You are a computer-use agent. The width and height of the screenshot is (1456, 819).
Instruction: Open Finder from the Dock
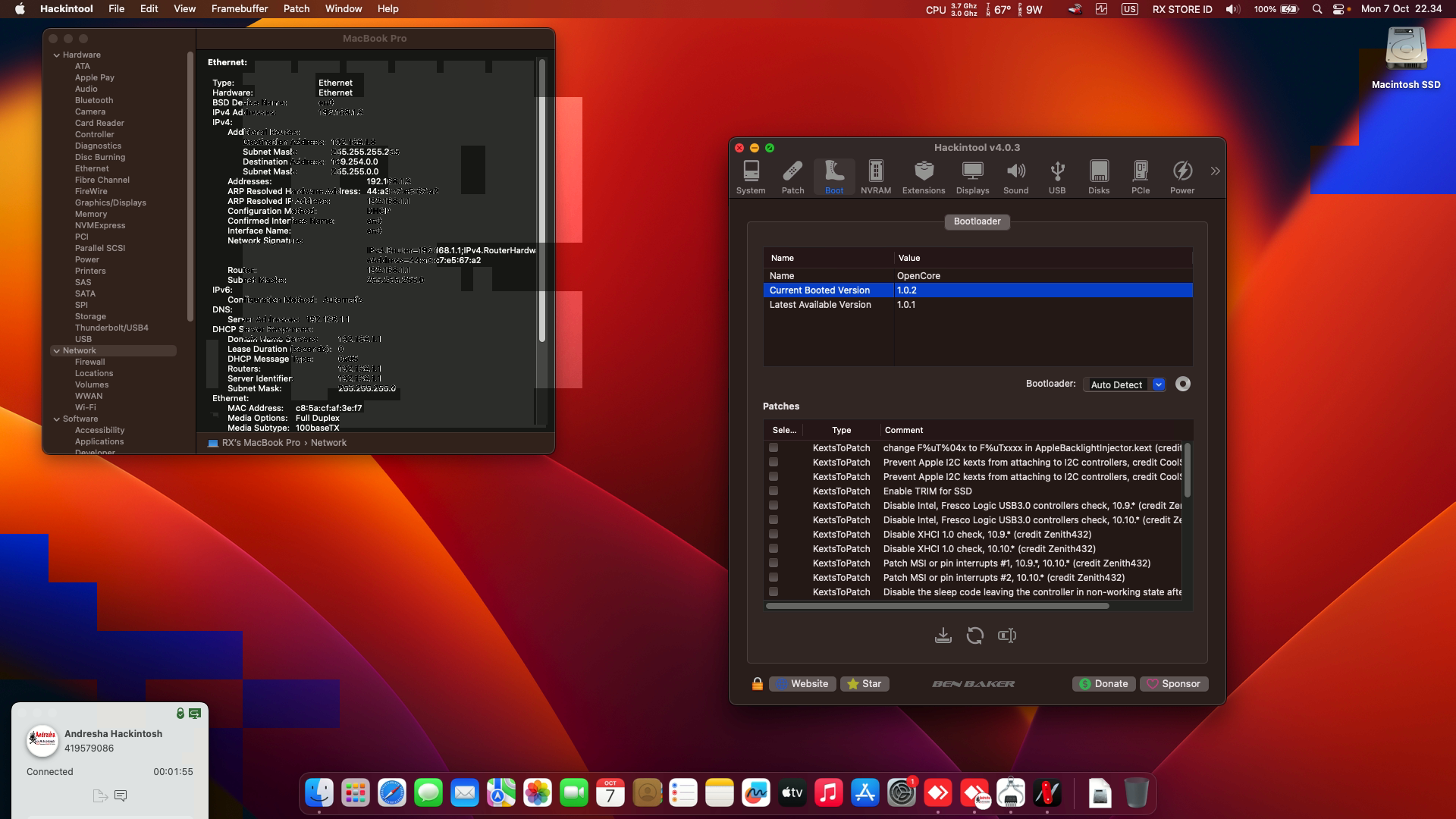coord(319,793)
